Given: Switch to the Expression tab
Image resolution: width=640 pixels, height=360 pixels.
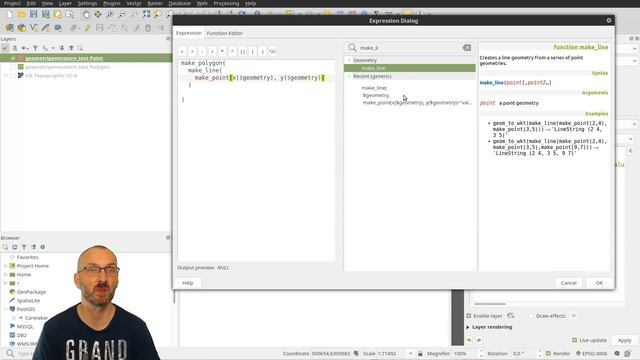Looking at the screenshot, I should pyautogui.click(x=189, y=33).
